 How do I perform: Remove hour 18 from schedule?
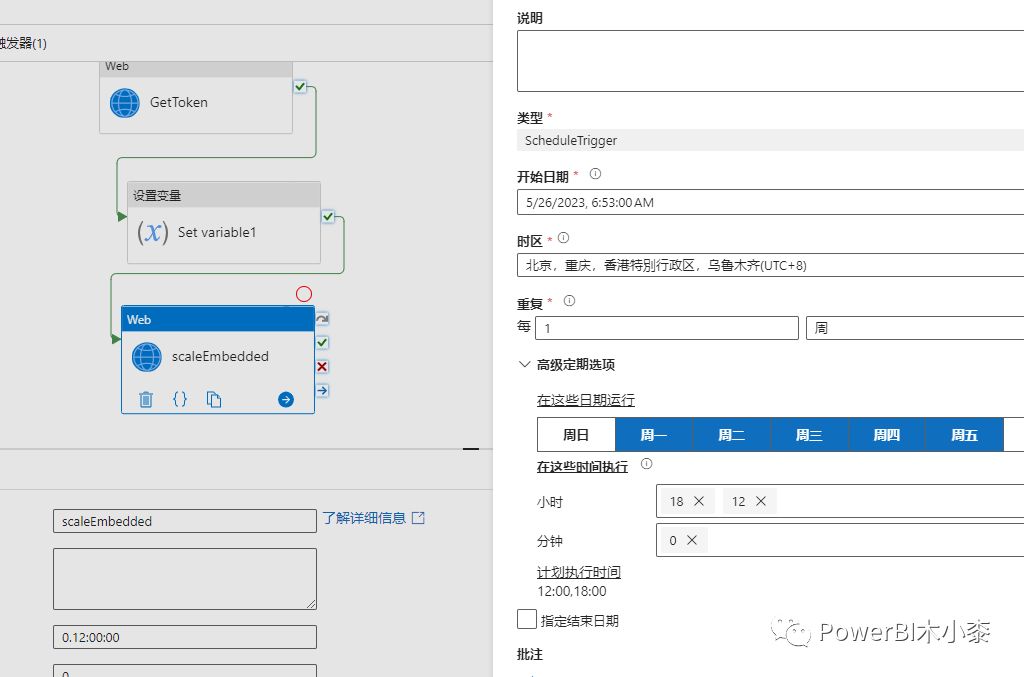tap(699, 501)
